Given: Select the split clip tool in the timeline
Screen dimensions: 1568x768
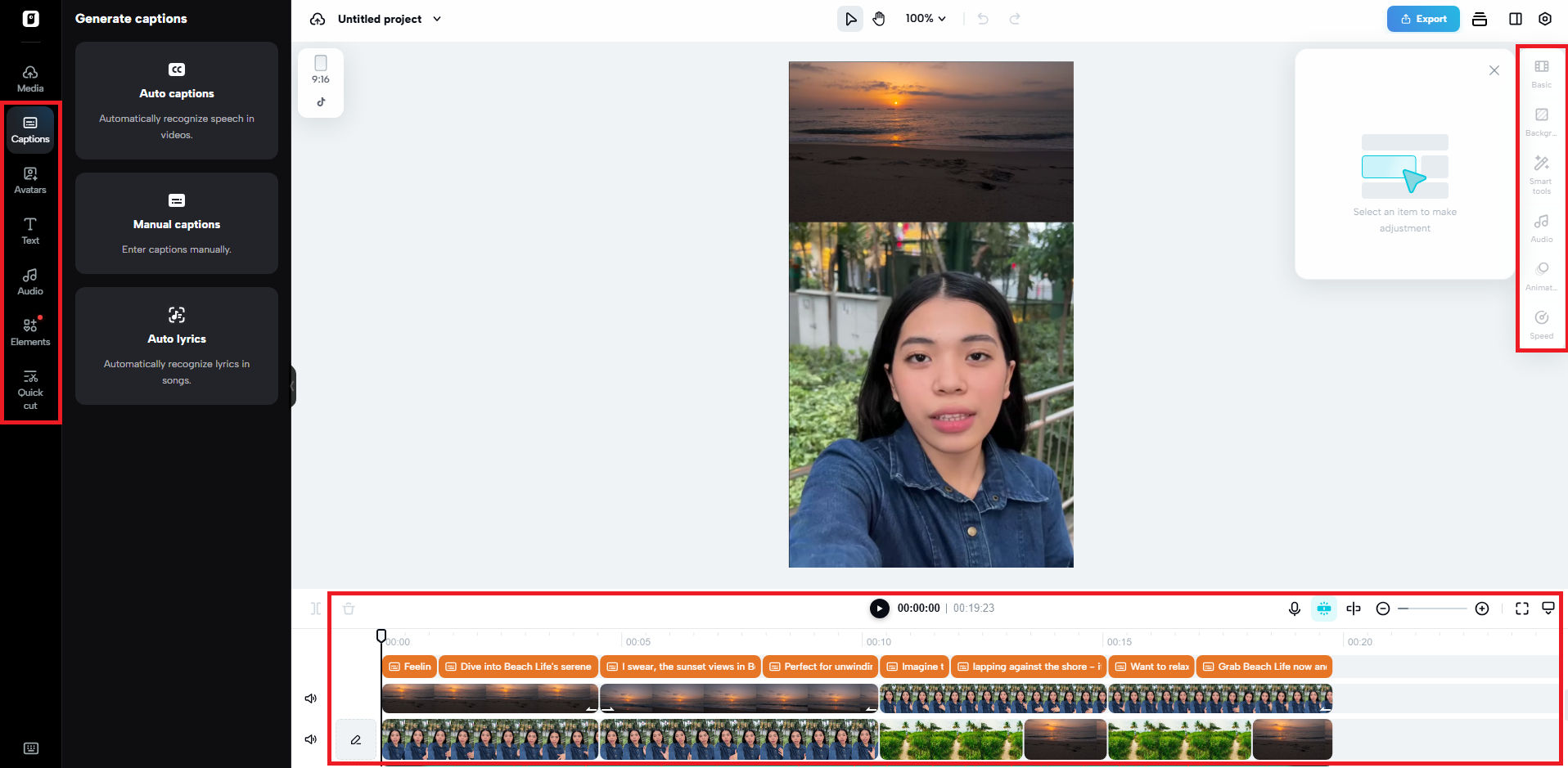Looking at the screenshot, I should 1354,609.
